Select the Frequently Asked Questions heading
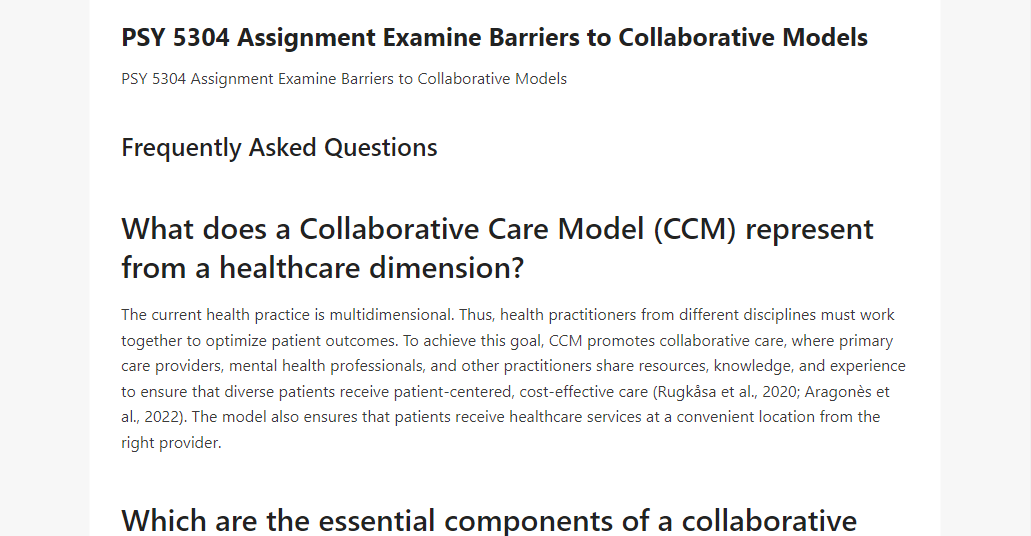Screen dimensions: 1031x536 click(x=279, y=148)
